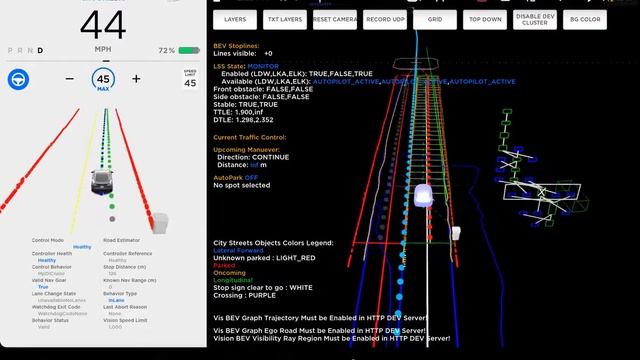Click the white vehicle box in left visualization
The image size is (640, 360).
160,223
